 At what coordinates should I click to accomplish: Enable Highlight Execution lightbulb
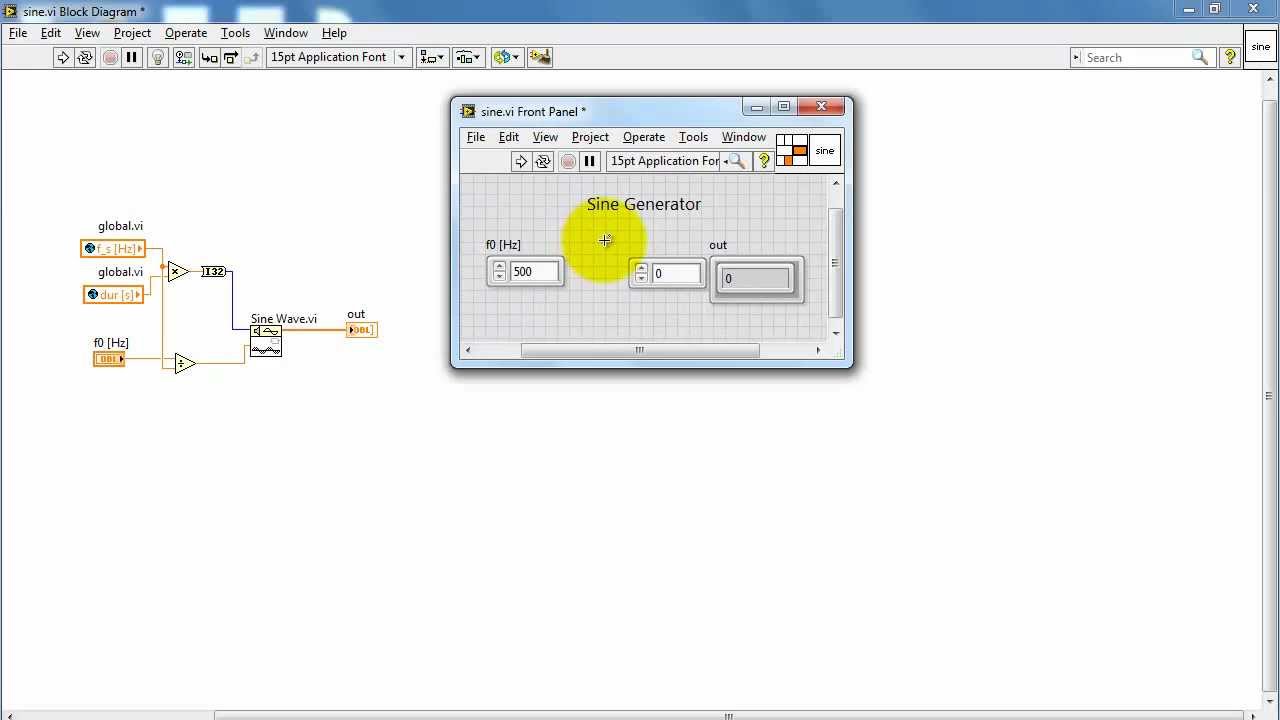(157, 57)
